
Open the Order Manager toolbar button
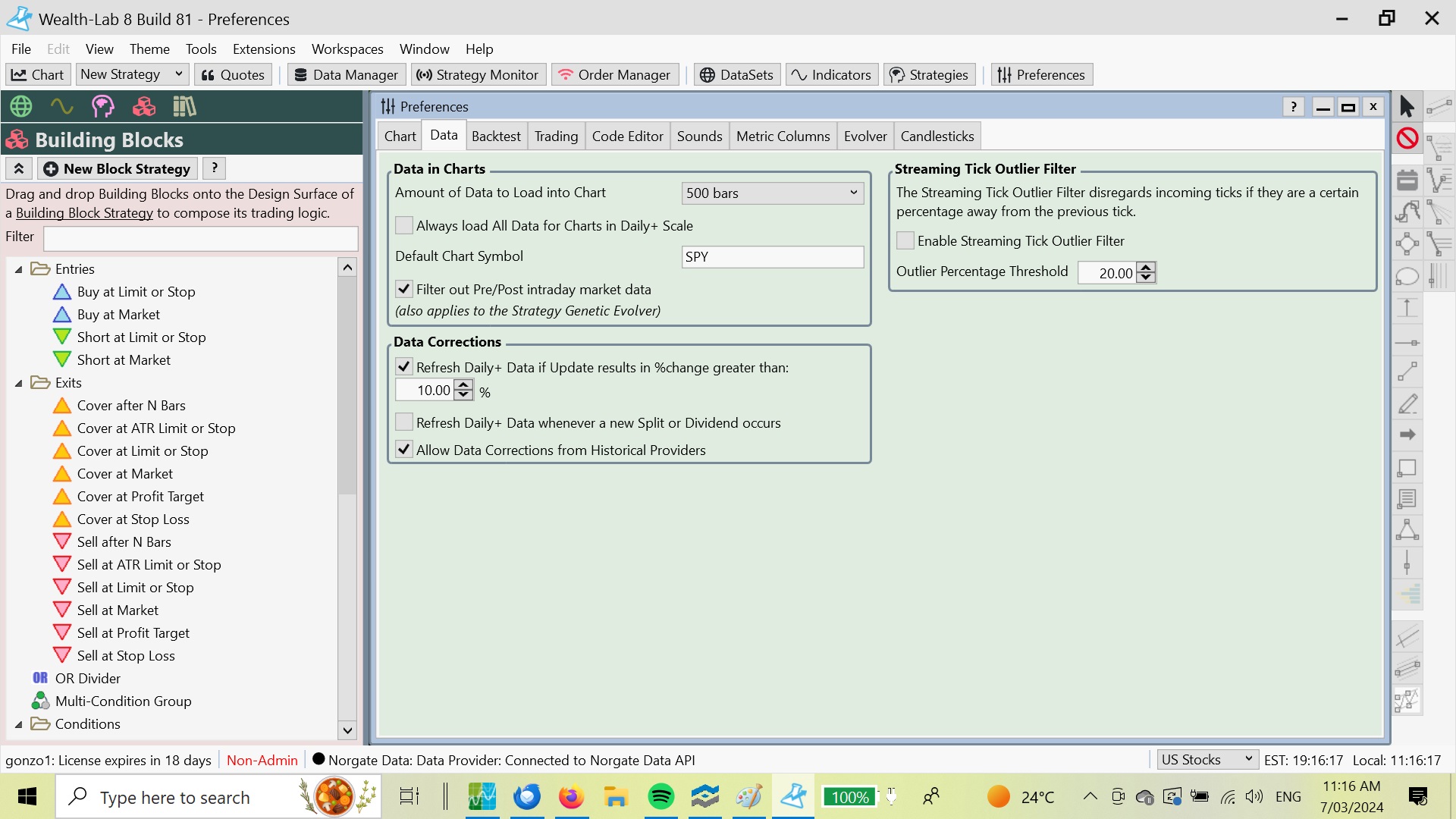614,74
